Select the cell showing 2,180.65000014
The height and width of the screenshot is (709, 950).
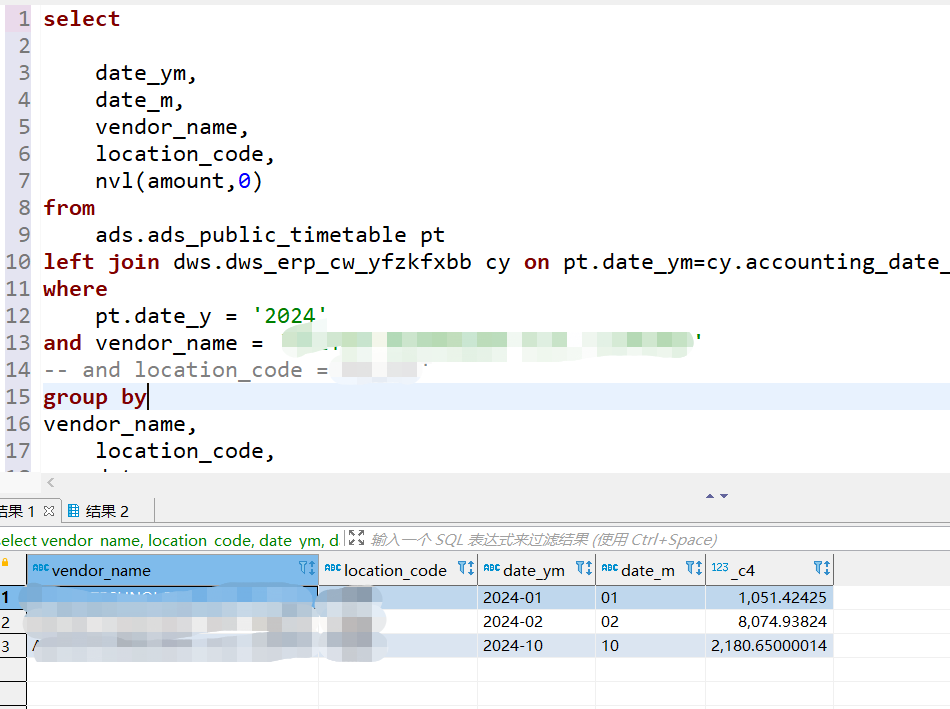tap(769, 645)
